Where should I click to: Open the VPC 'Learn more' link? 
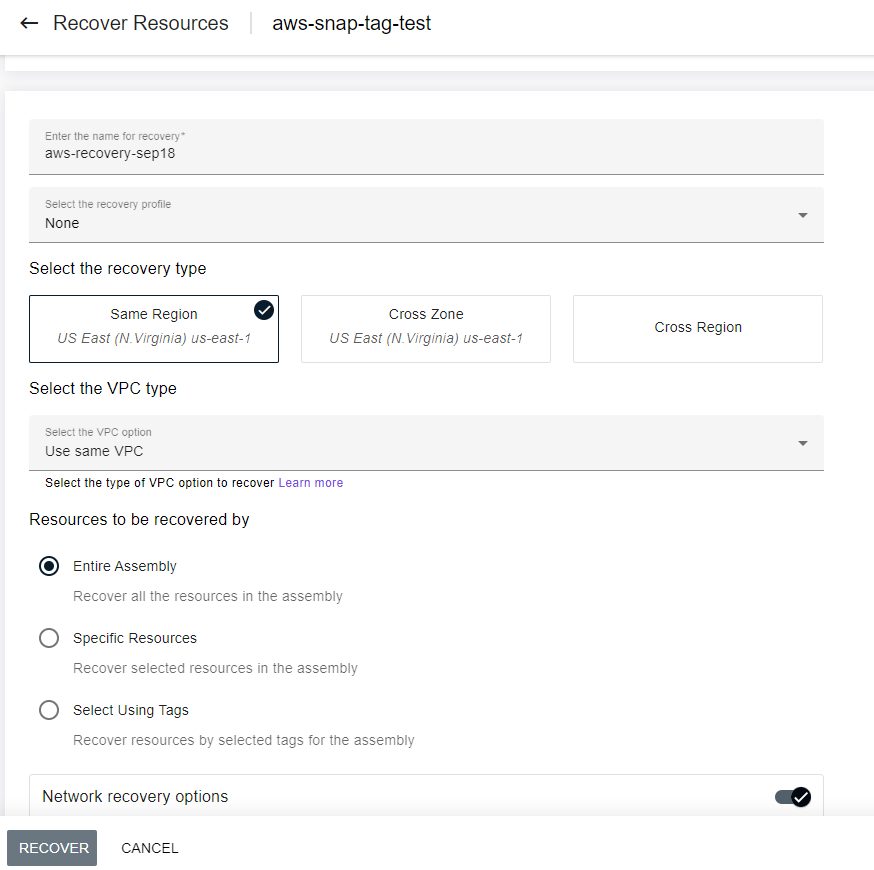click(x=310, y=483)
